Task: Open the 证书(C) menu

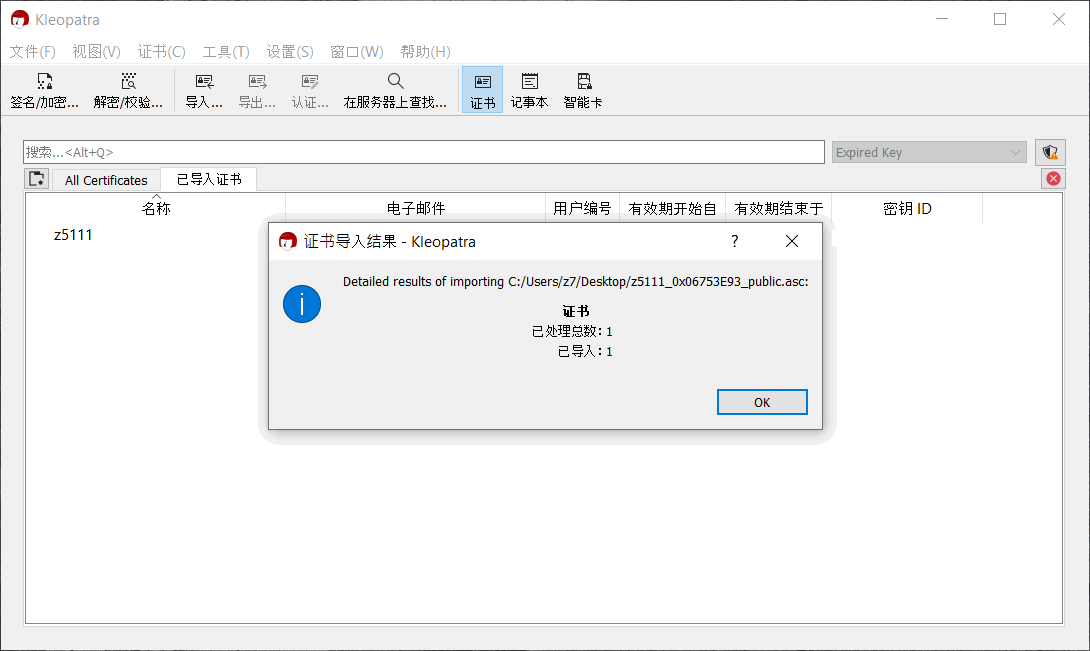Action: click(161, 51)
